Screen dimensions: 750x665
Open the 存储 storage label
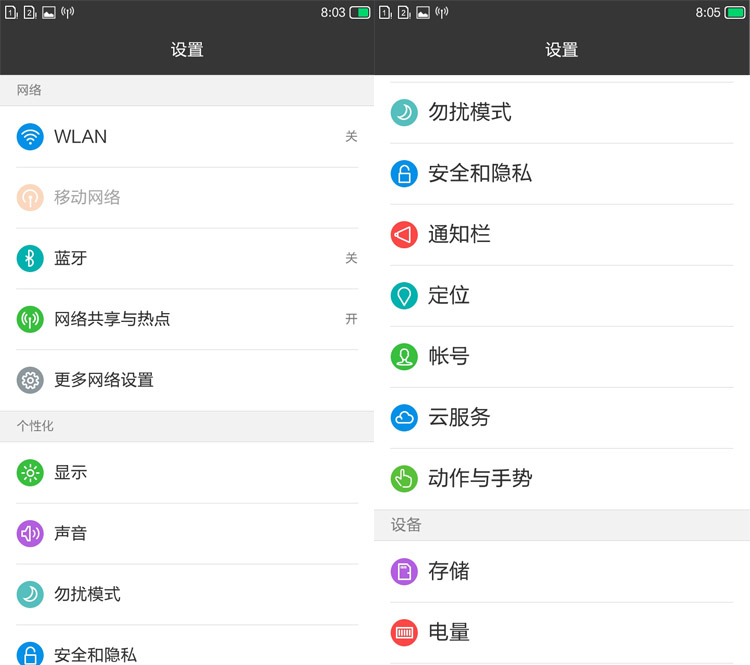click(x=449, y=572)
